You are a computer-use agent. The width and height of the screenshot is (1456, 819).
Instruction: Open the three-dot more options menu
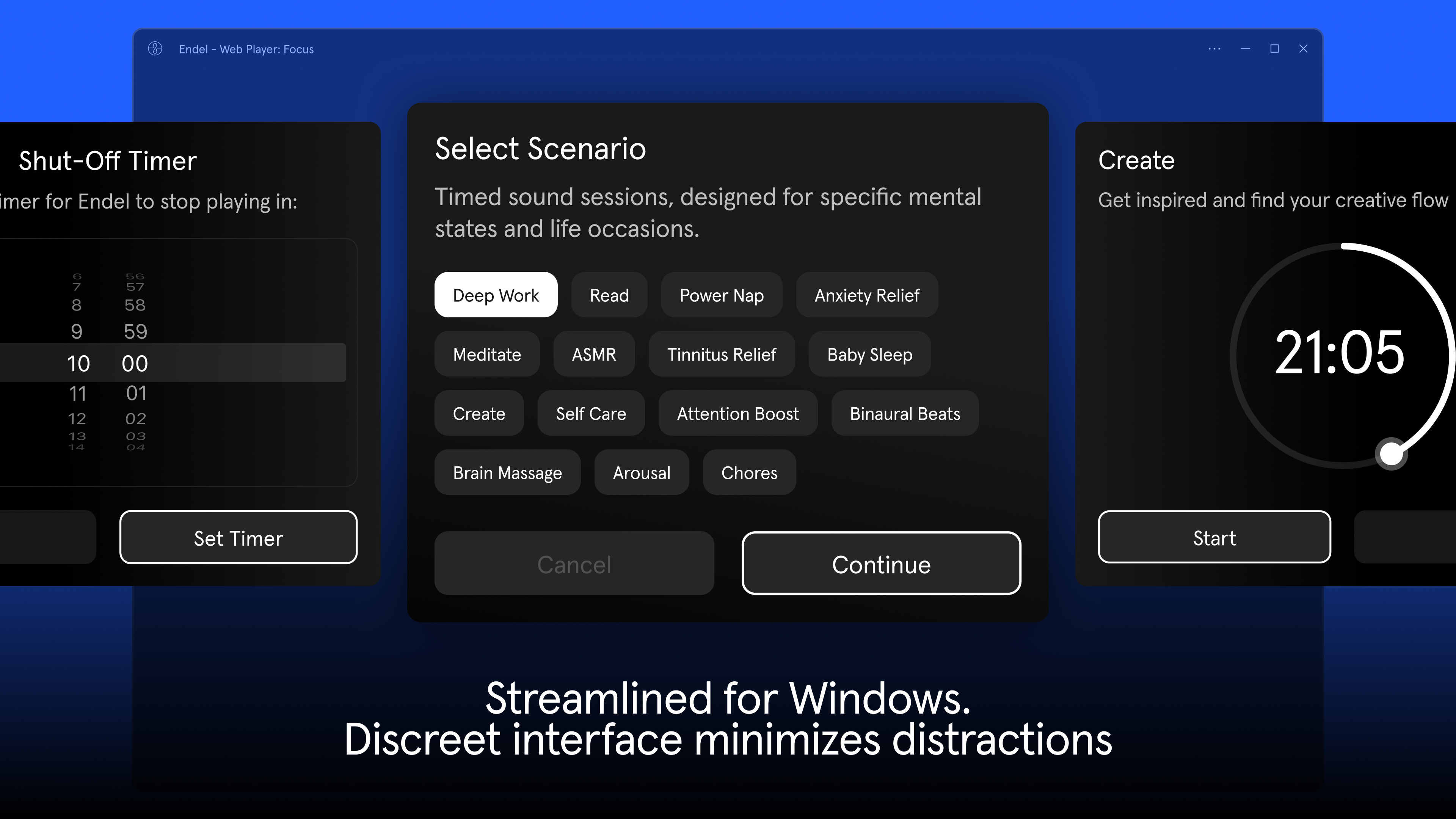pyautogui.click(x=1214, y=49)
